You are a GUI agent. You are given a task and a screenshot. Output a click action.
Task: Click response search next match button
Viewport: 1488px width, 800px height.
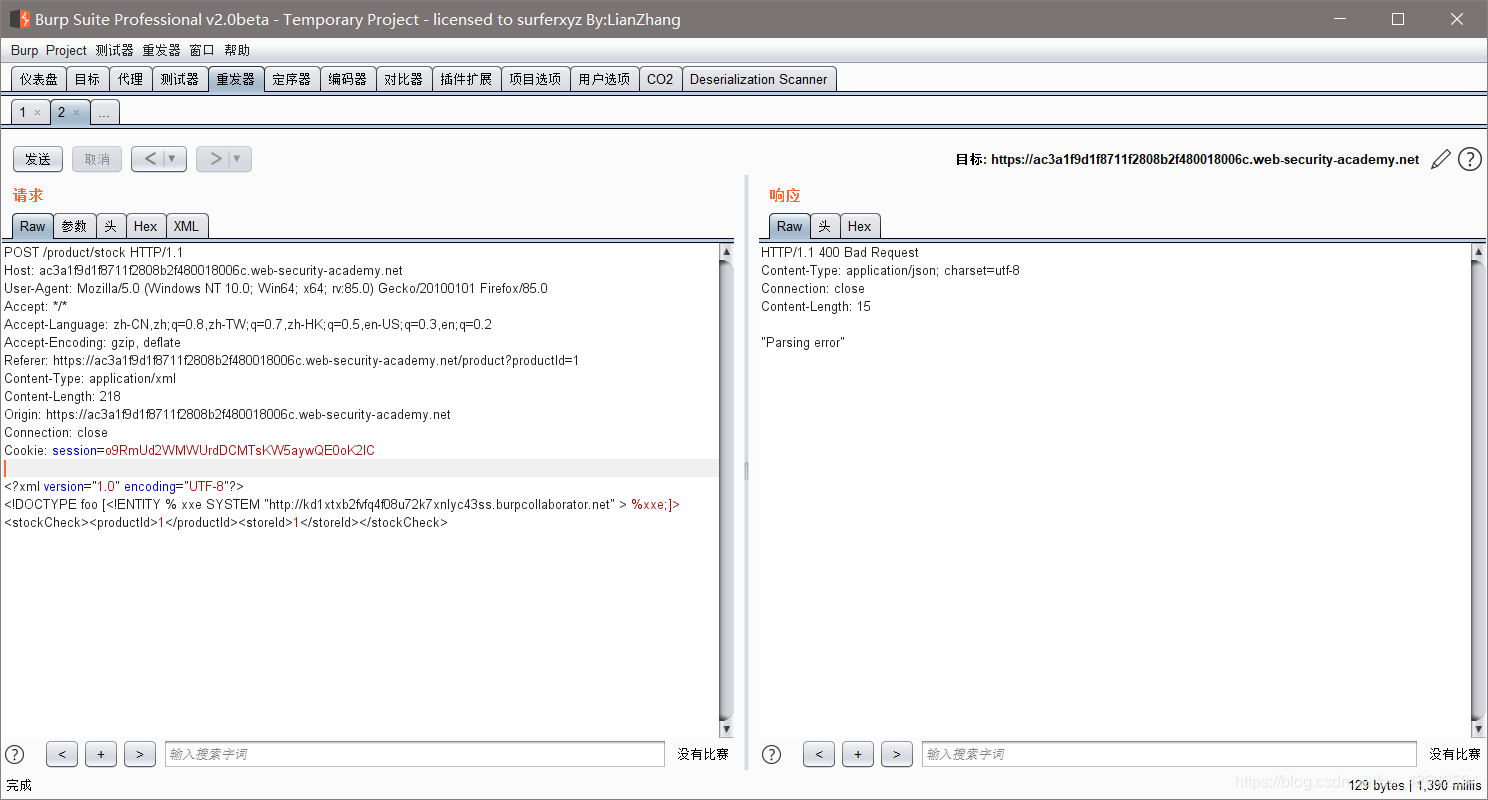(x=896, y=754)
